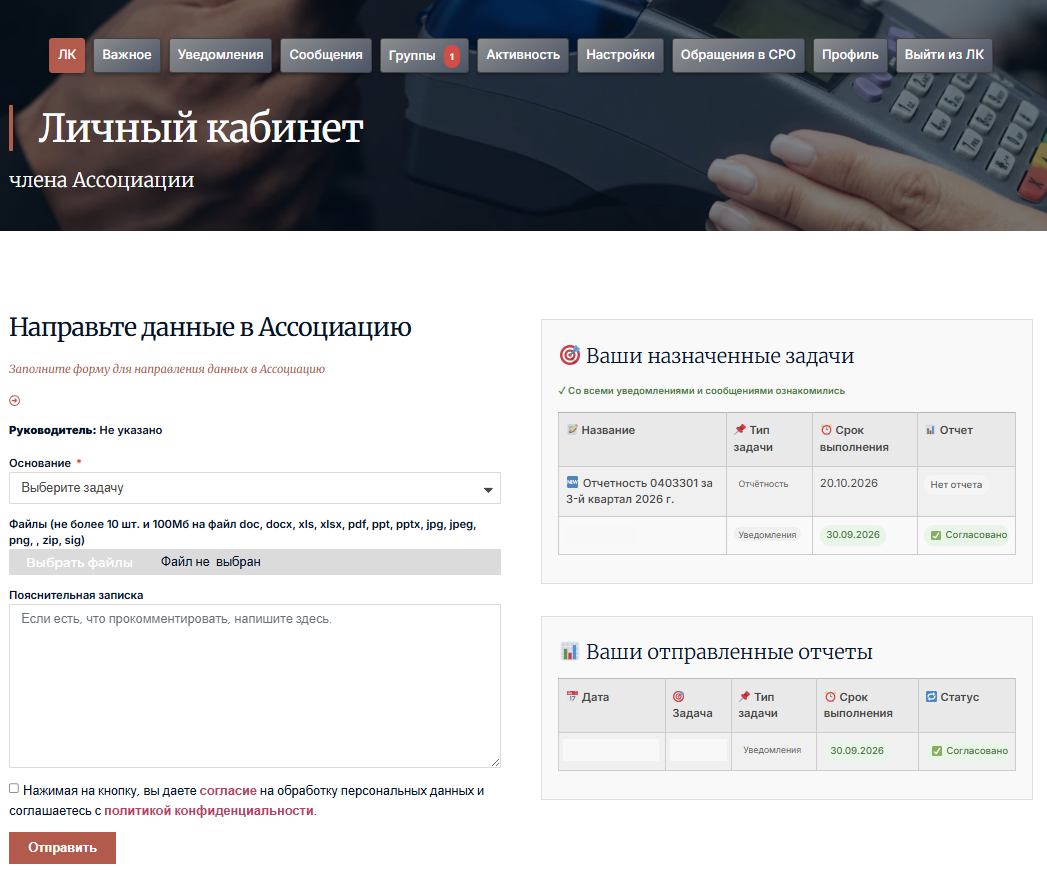This screenshot has height=870, width=1047.
Task: Click Выйти из ЛК button
Action: point(944,55)
